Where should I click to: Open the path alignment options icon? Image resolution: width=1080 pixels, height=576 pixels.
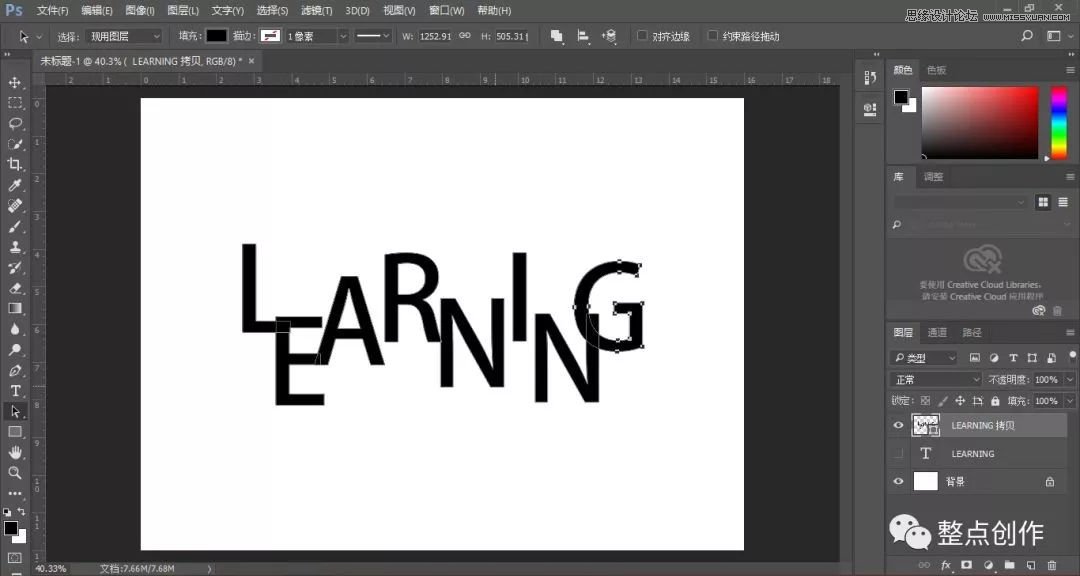click(x=583, y=36)
